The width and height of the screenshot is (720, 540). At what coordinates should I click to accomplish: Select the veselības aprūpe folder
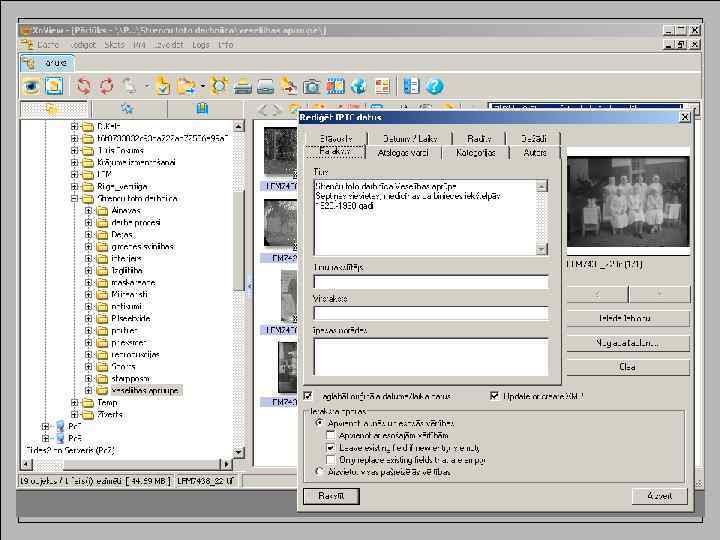tap(145, 391)
